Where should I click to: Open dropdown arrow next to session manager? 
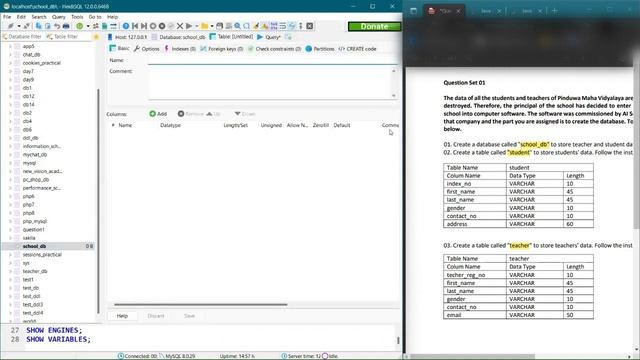click(19, 26)
